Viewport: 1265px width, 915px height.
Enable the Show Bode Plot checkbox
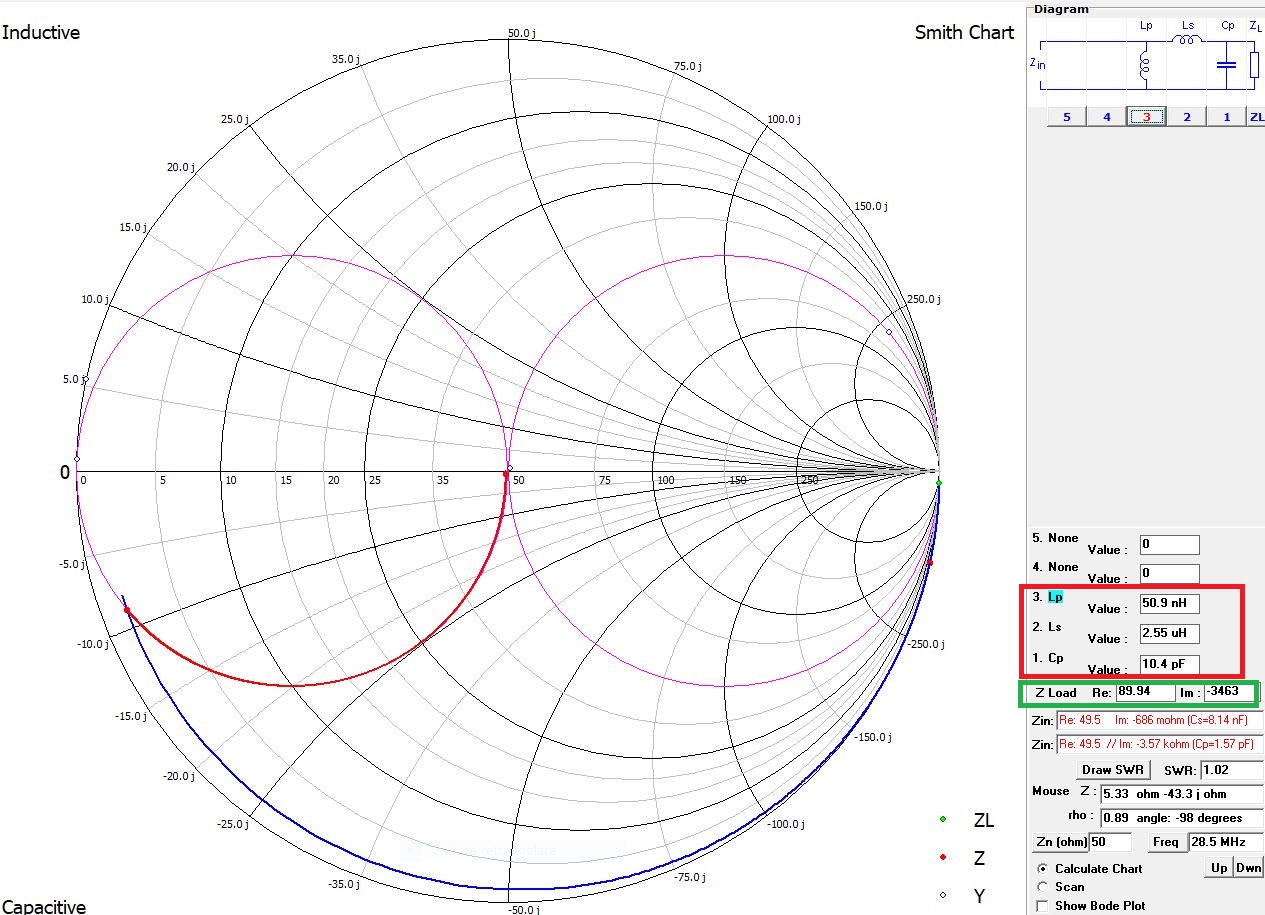point(1043,906)
